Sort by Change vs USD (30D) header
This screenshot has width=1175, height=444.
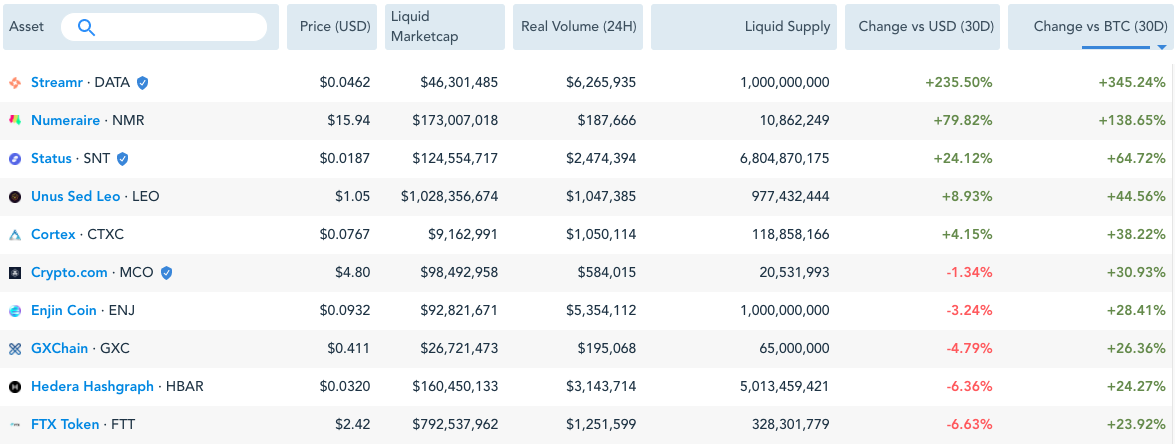(922, 27)
